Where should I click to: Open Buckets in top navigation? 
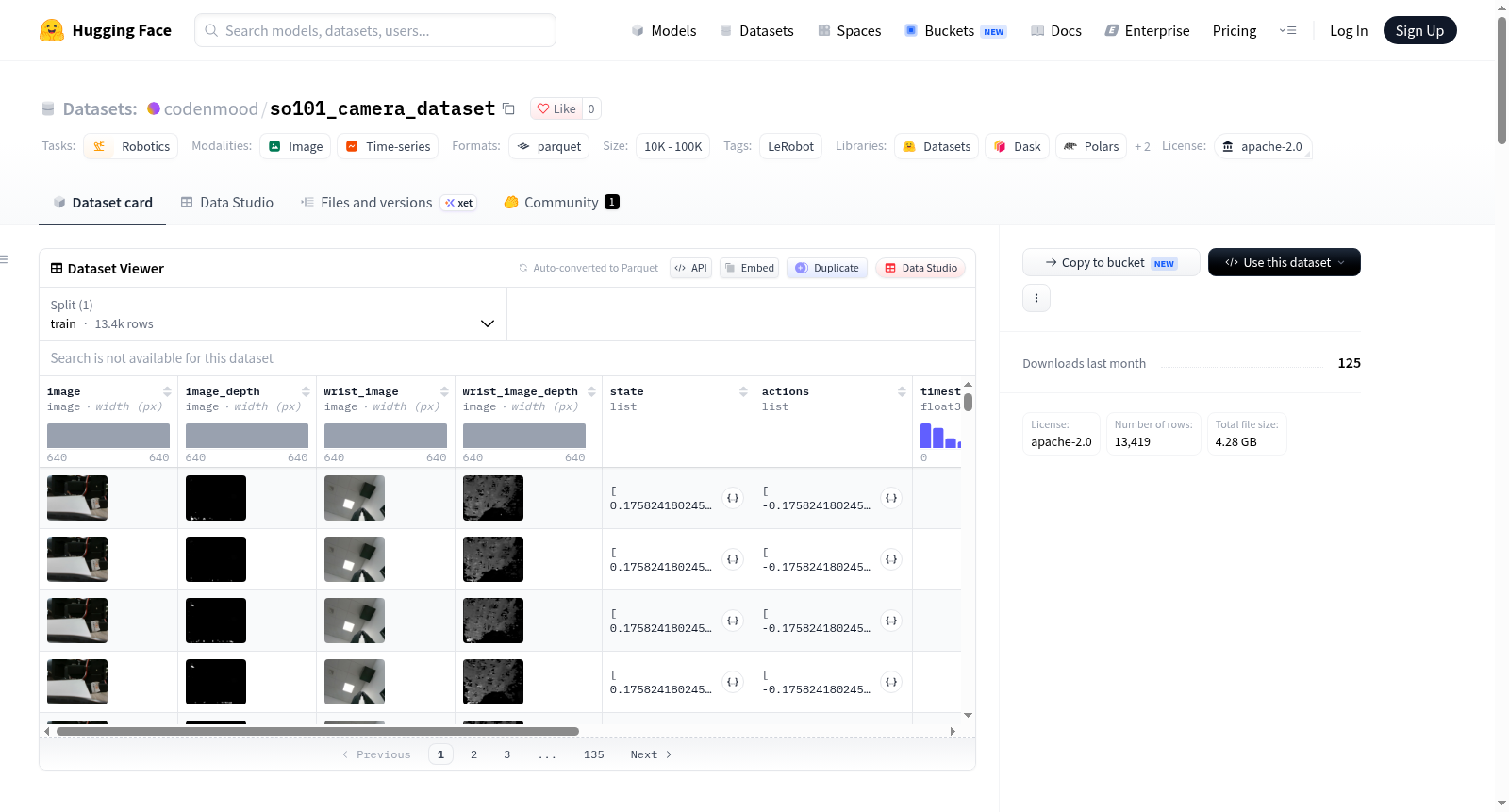955,30
